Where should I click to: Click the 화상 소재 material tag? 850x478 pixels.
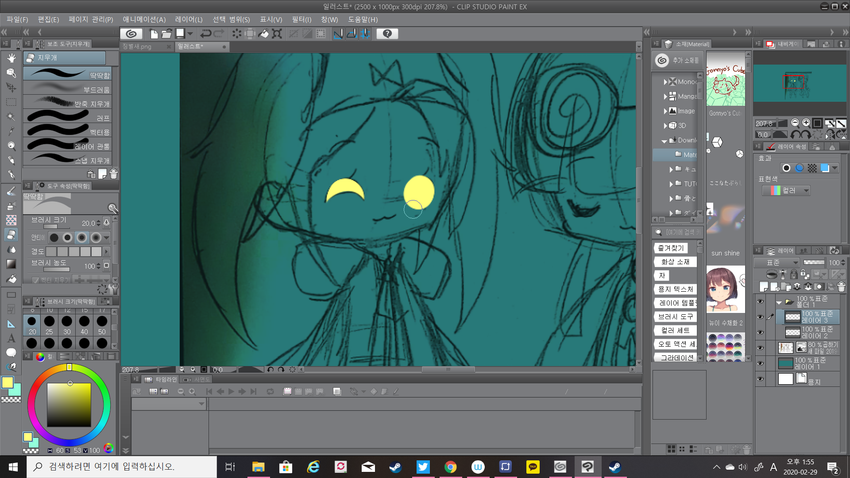675,262
